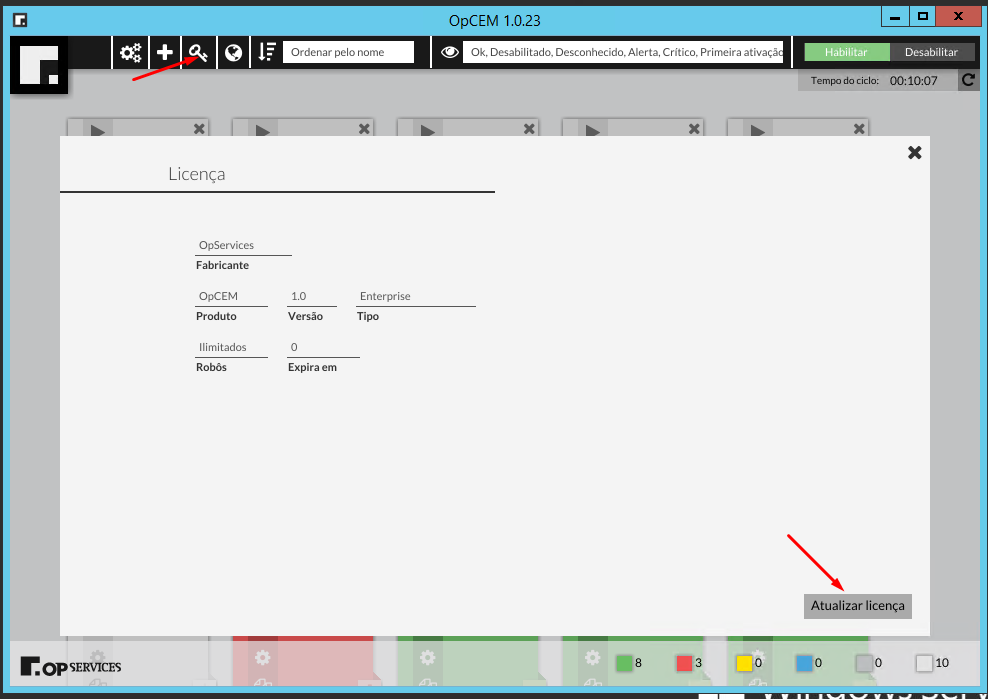Viewport: 988px width, 699px height.
Task: Click the sort order arrow icon
Action: [266, 53]
